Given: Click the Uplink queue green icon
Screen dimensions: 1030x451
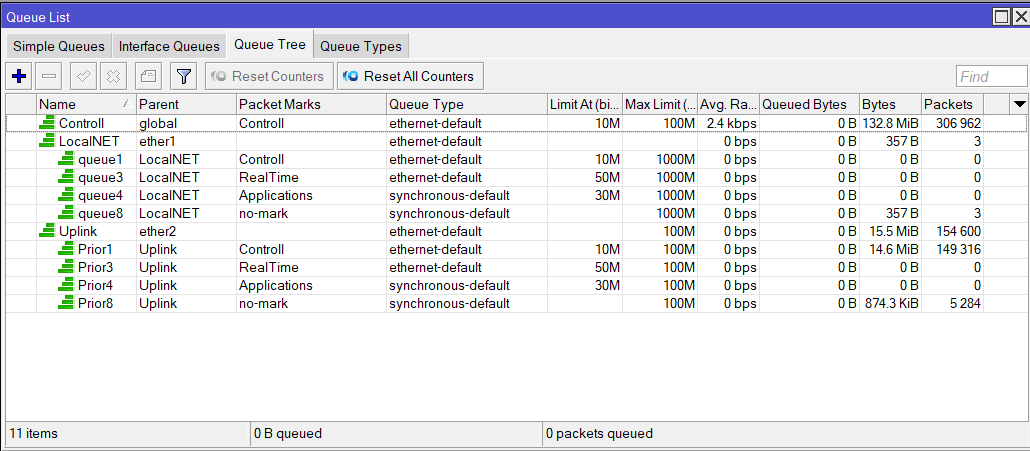Looking at the screenshot, I should 46,231.
